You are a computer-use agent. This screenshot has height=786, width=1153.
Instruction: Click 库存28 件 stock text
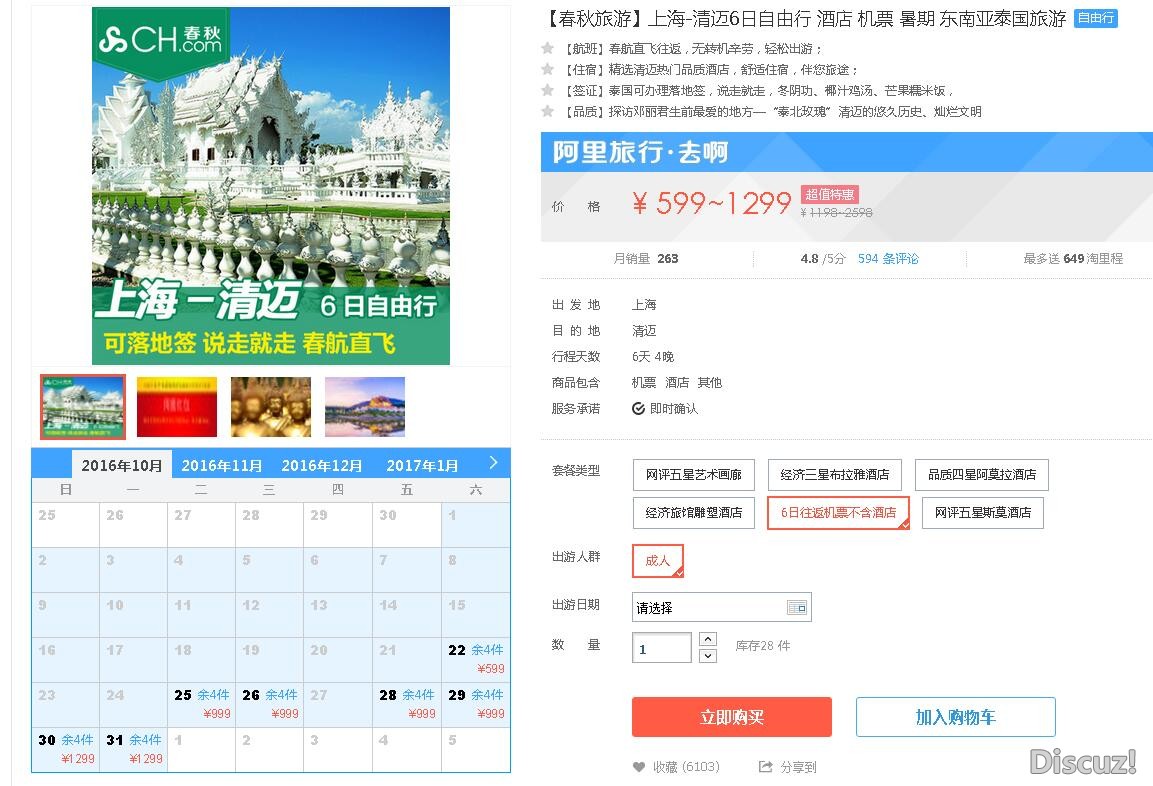[763, 646]
